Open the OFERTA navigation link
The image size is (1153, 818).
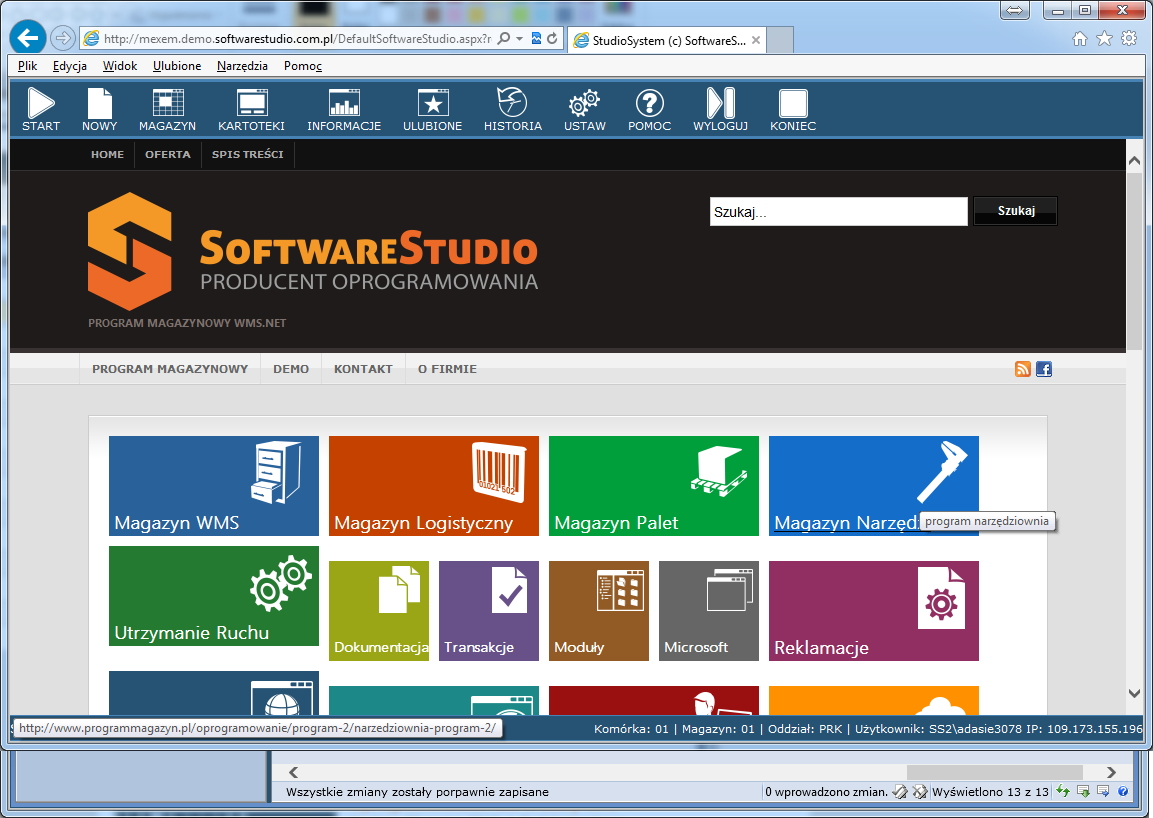168,154
